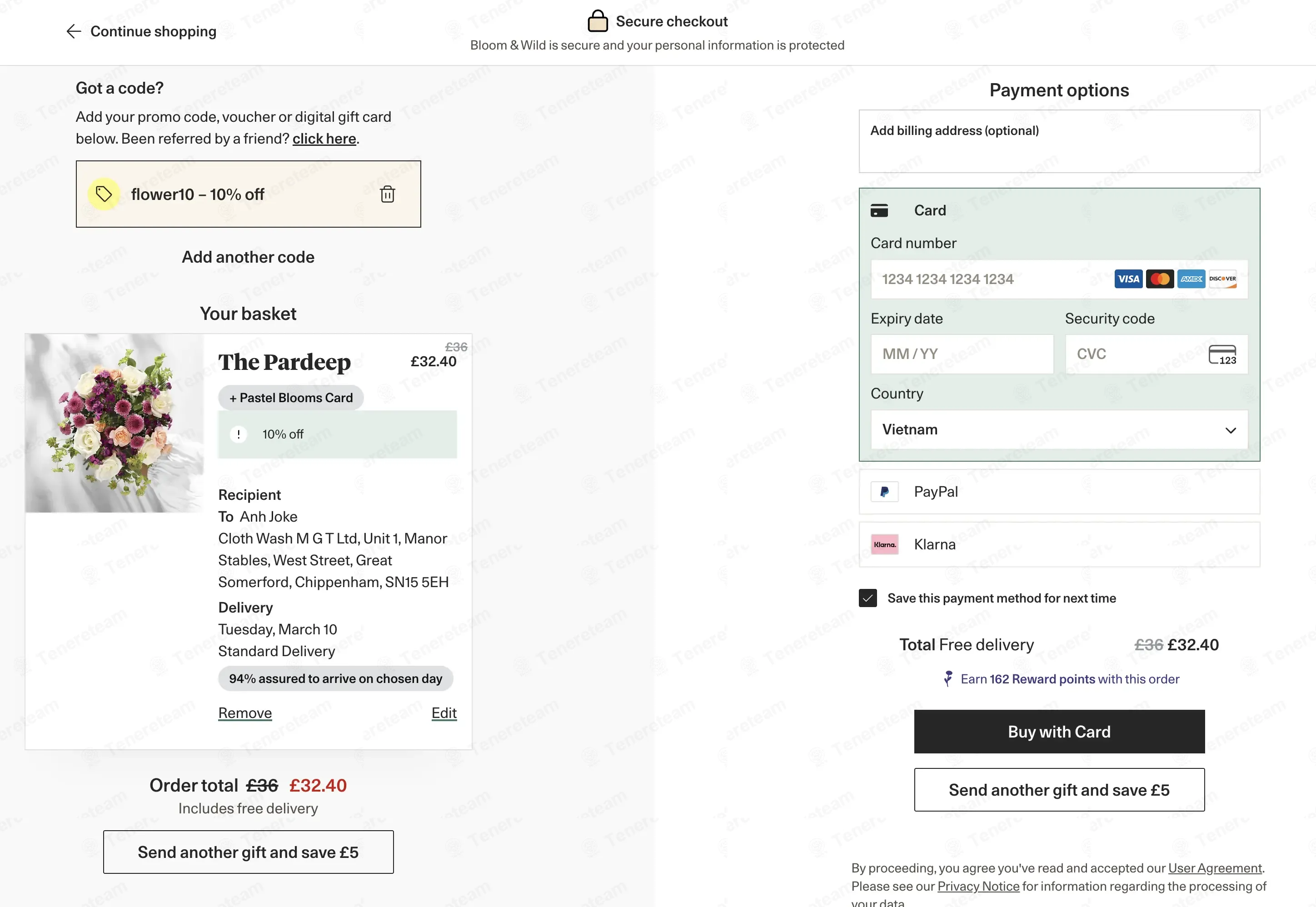Click the yellow promo tag icon
The height and width of the screenshot is (907, 1316).
pos(104,194)
